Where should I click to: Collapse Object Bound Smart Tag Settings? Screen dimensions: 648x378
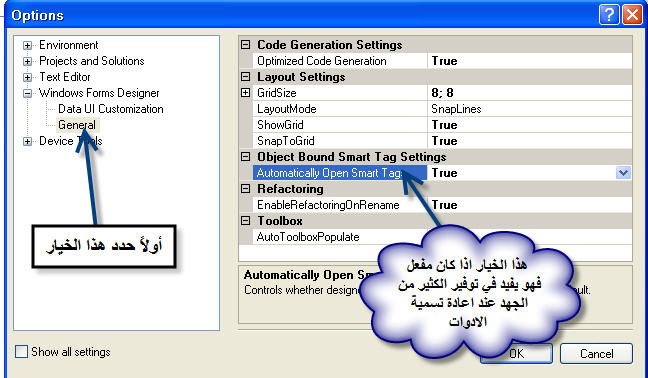pyautogui.click(x=245, y=157)
